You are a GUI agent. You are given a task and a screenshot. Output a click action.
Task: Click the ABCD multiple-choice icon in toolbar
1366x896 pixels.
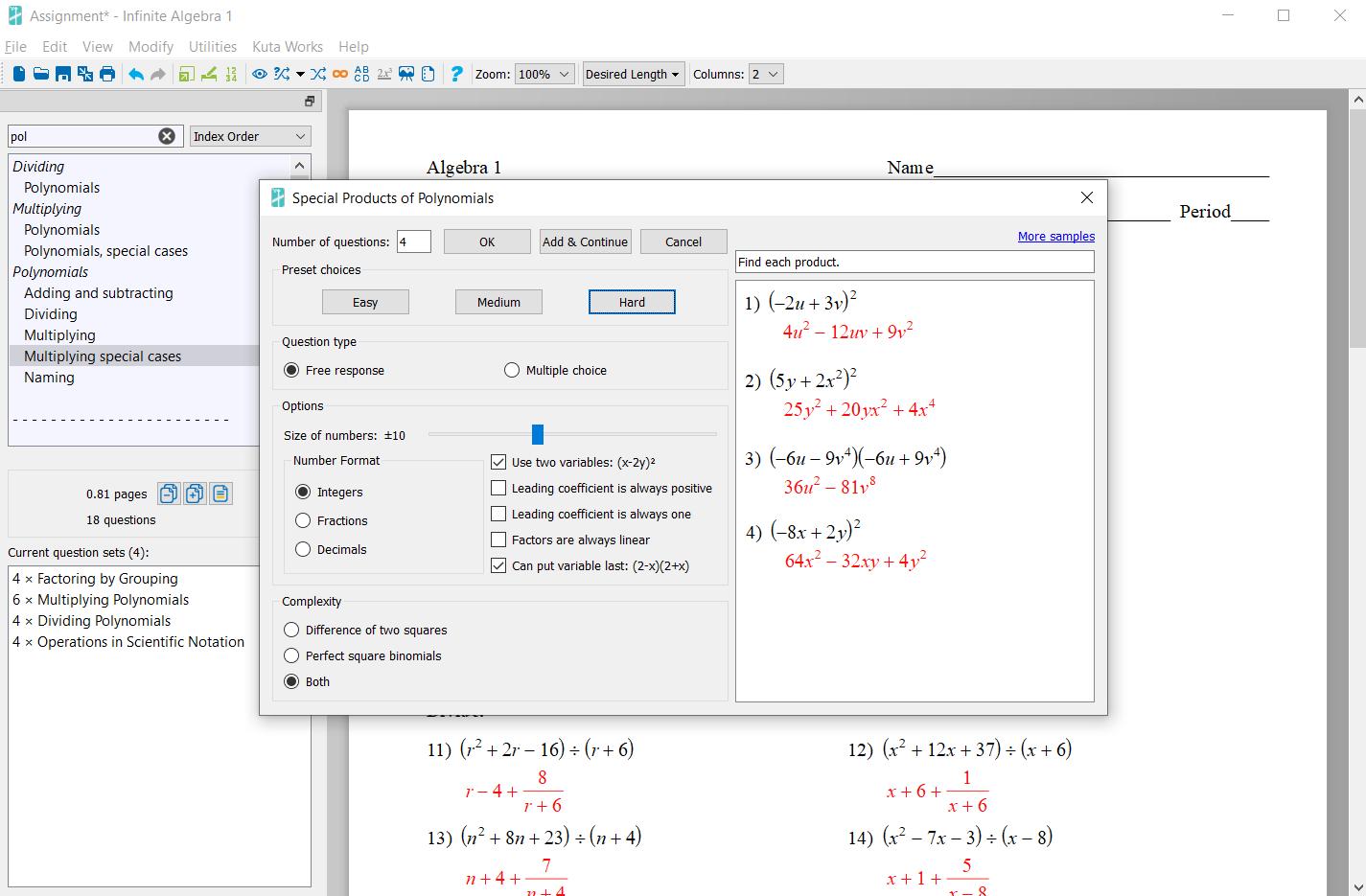click(x=361, y=74)
